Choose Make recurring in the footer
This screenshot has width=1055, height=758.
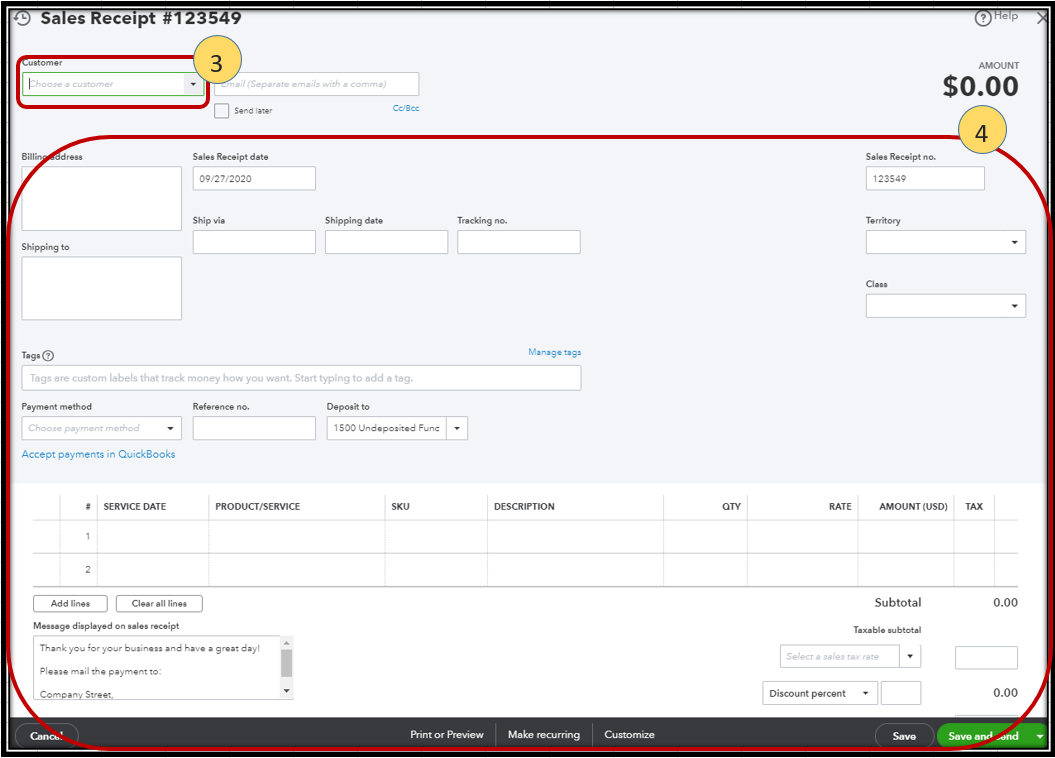(543, 735)
